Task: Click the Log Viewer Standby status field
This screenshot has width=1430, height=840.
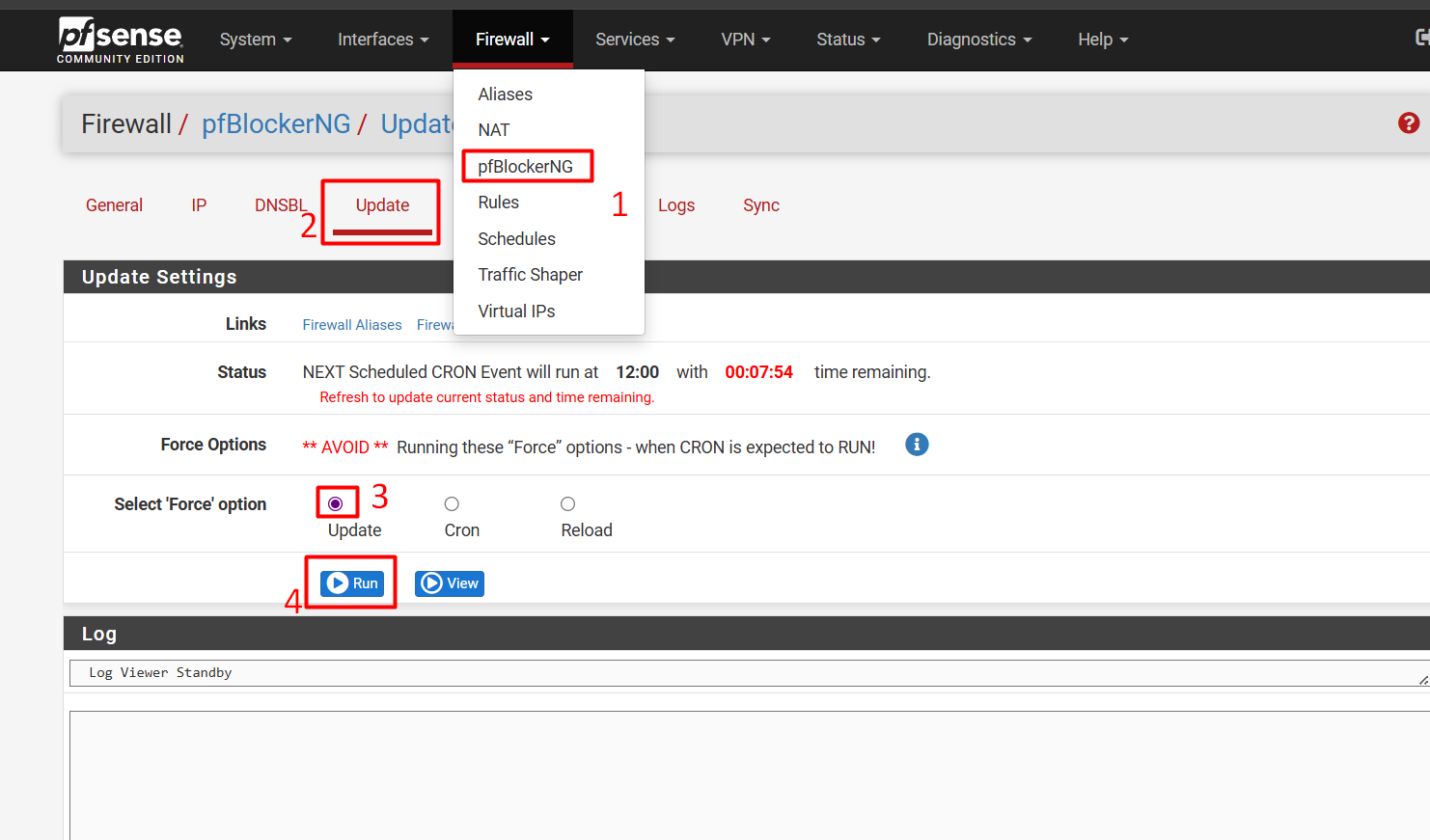Action: tap(750, 673)
